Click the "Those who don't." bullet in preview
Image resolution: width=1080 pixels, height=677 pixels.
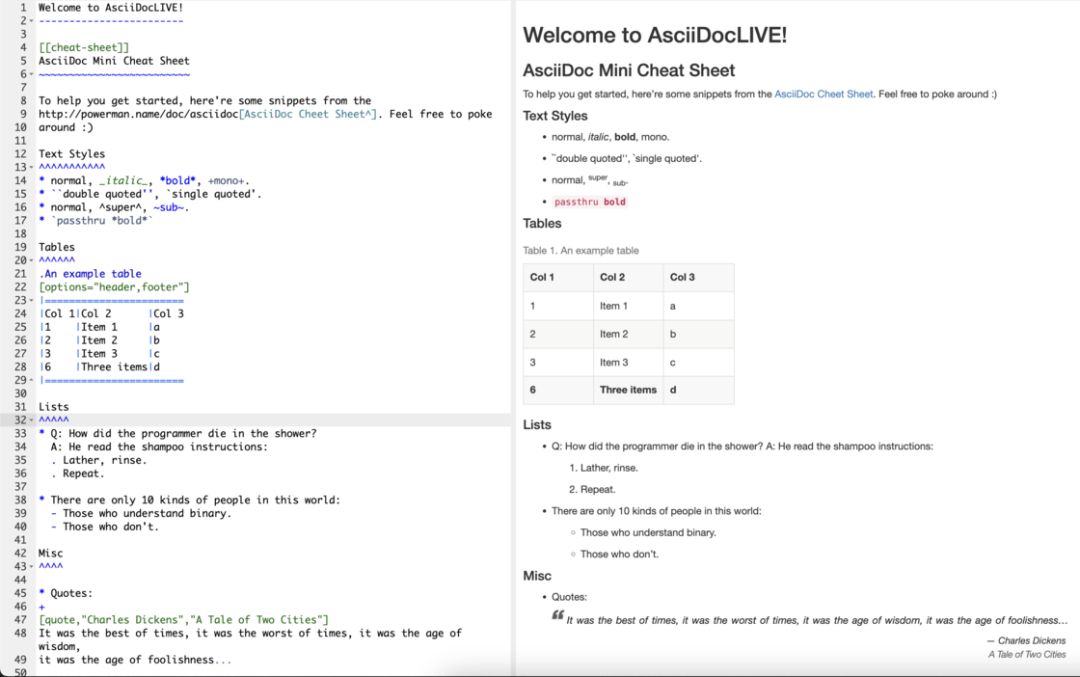click(x=619, y=554)
